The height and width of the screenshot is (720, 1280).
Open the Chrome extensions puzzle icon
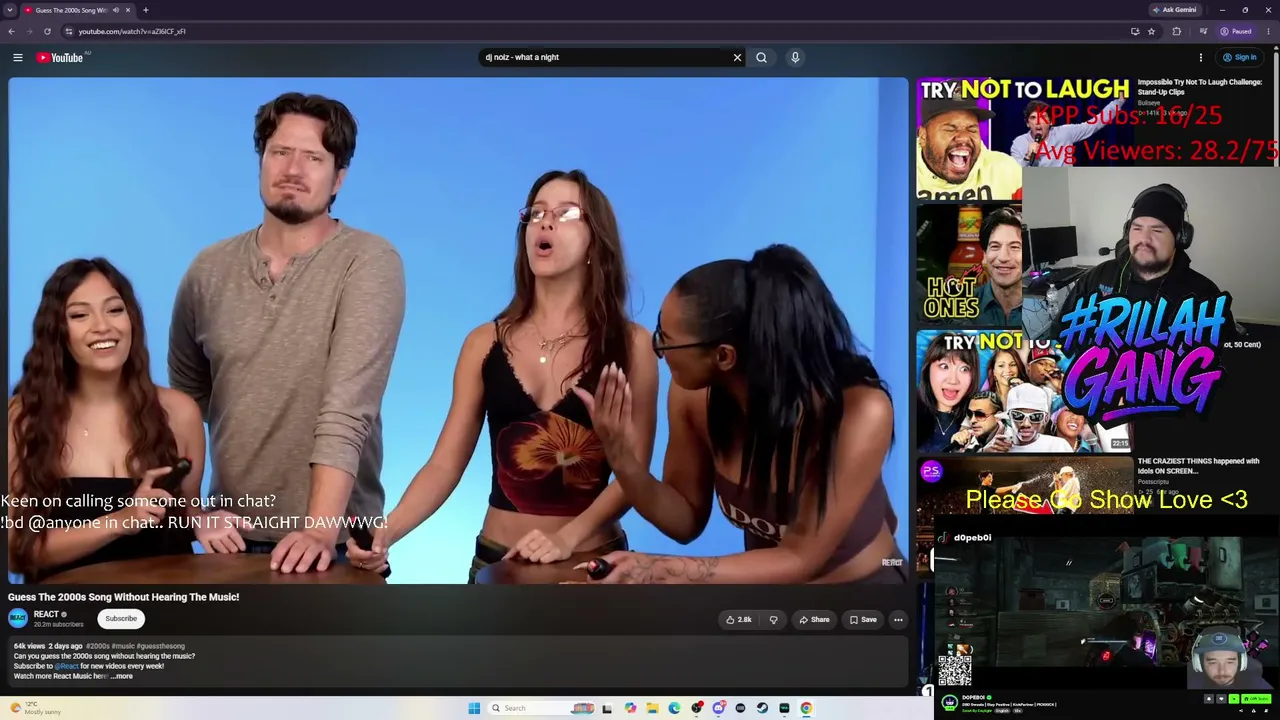[1176, 31]
